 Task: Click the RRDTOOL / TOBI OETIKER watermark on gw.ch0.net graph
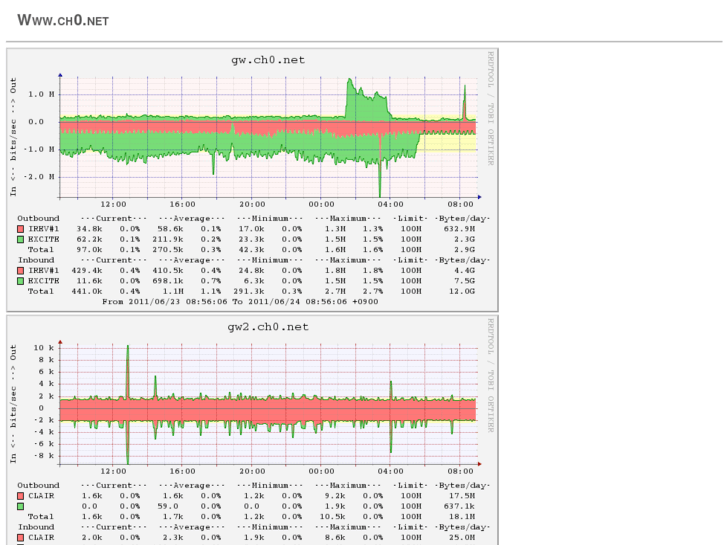pyautogui.click(x=491, y=107)
